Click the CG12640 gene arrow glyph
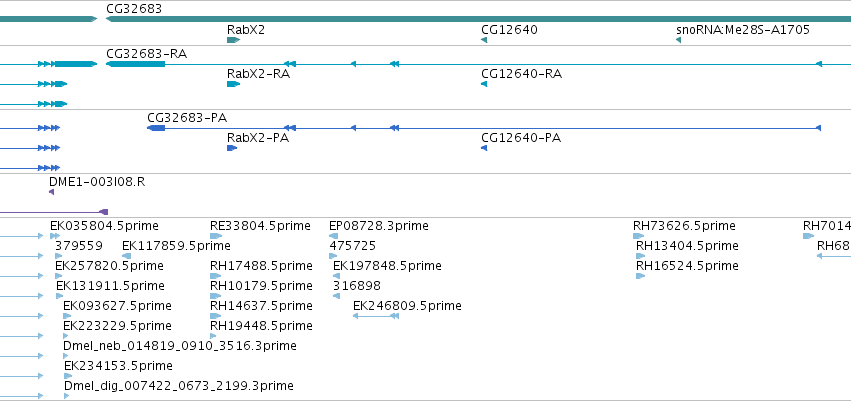 tap(484, 40)
